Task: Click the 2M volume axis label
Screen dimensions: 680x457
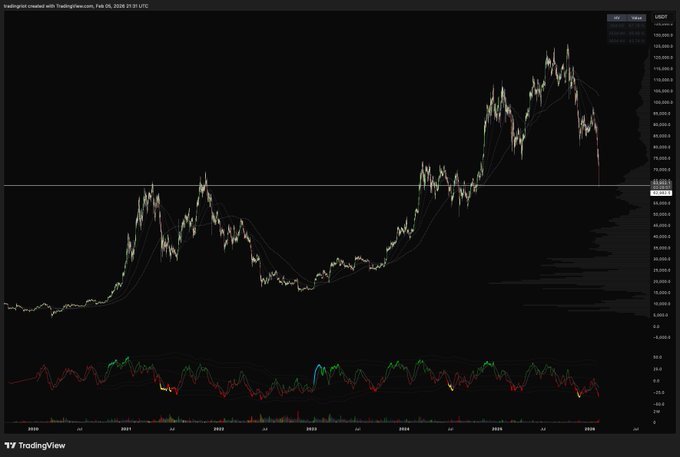Action: (x=657, y=411)
